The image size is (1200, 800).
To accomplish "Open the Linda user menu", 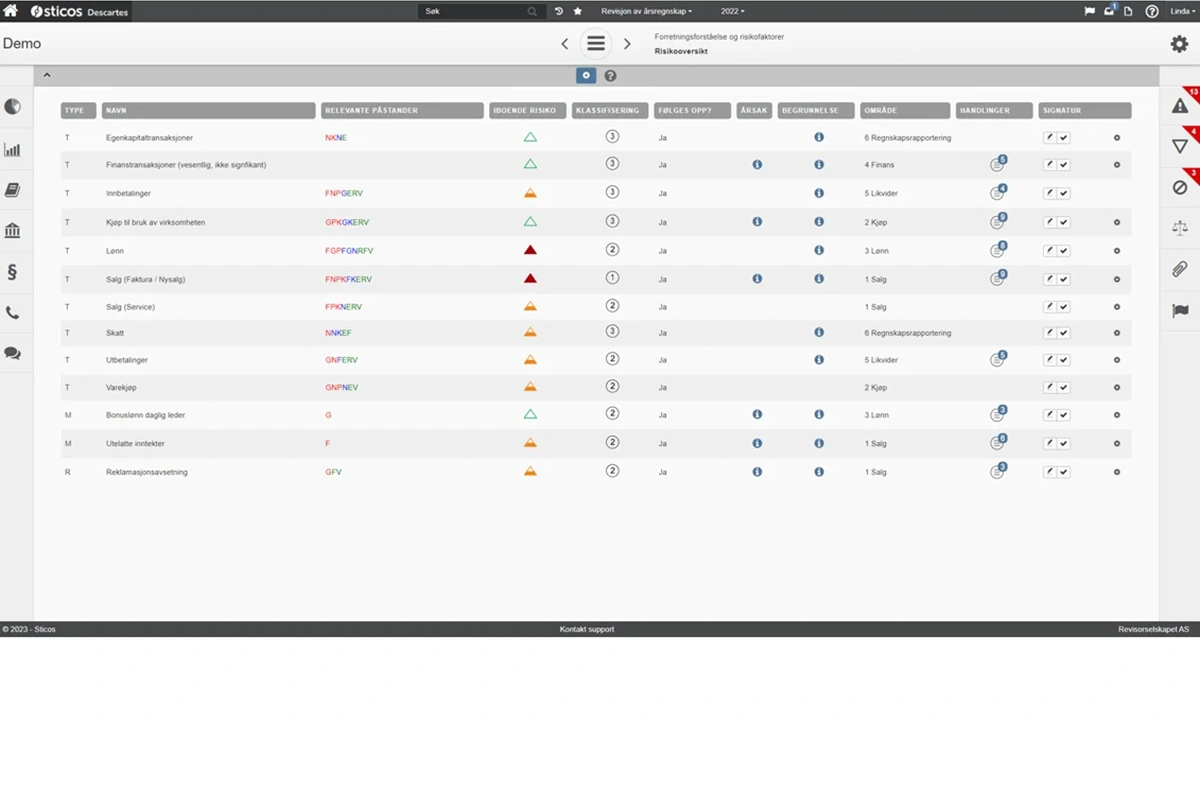I will [1182, 11].
